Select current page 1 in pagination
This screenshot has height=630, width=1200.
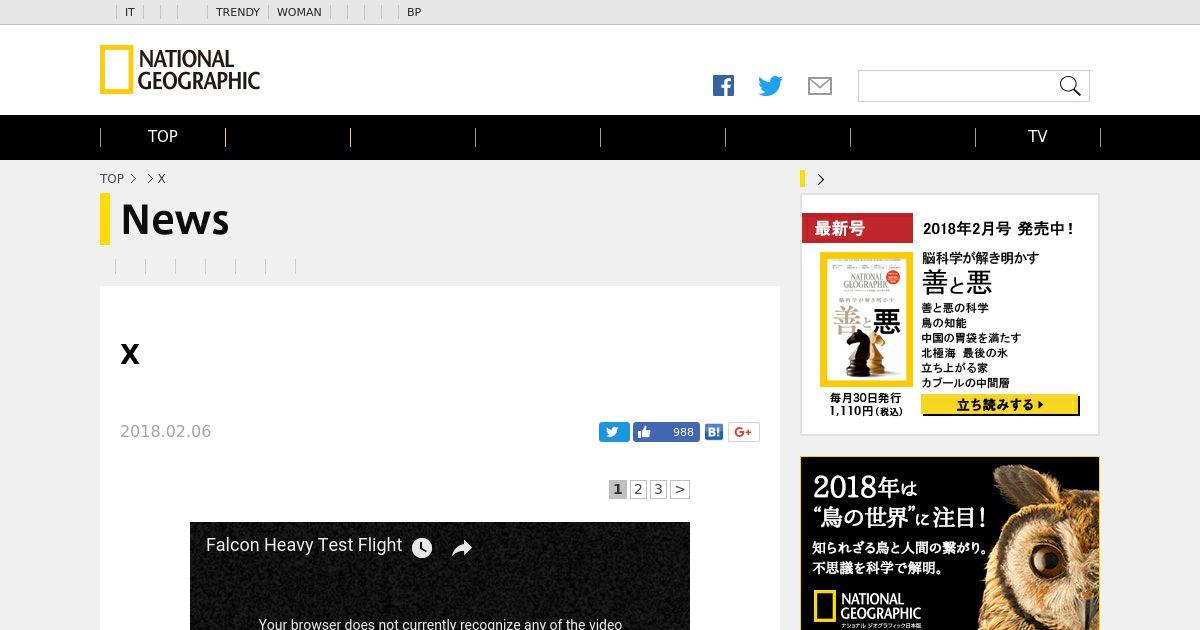[618, 489]
